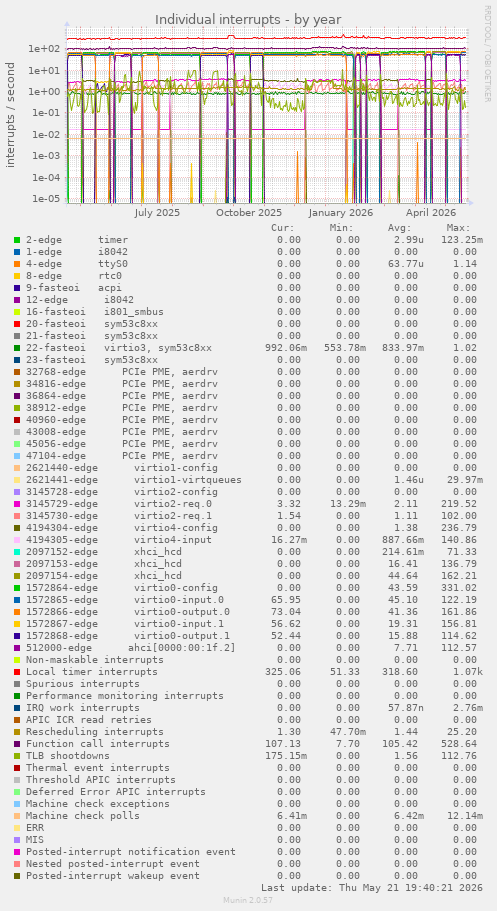This screenshot has width=497, height=911.
Task: Click the Individual interrupts graph title
Action: (x=248, y=20)
